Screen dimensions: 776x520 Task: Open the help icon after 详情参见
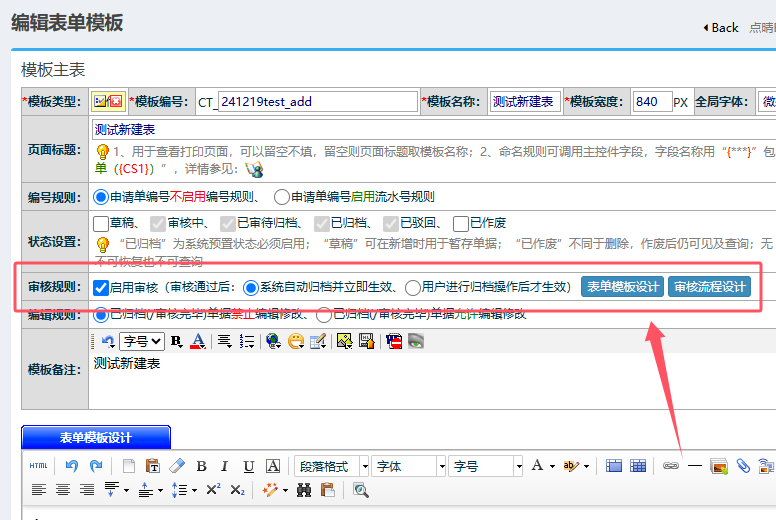tap(254, 170)
